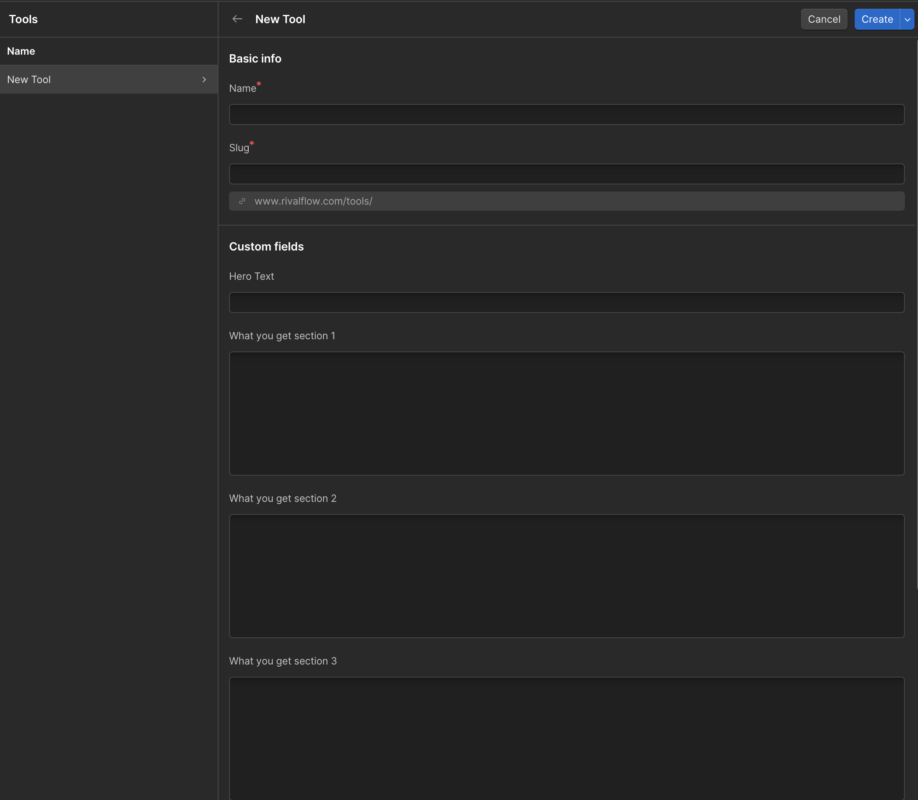918x800 pixels.
Task: Focus the Slug input field
Action: tap(566, 173)
